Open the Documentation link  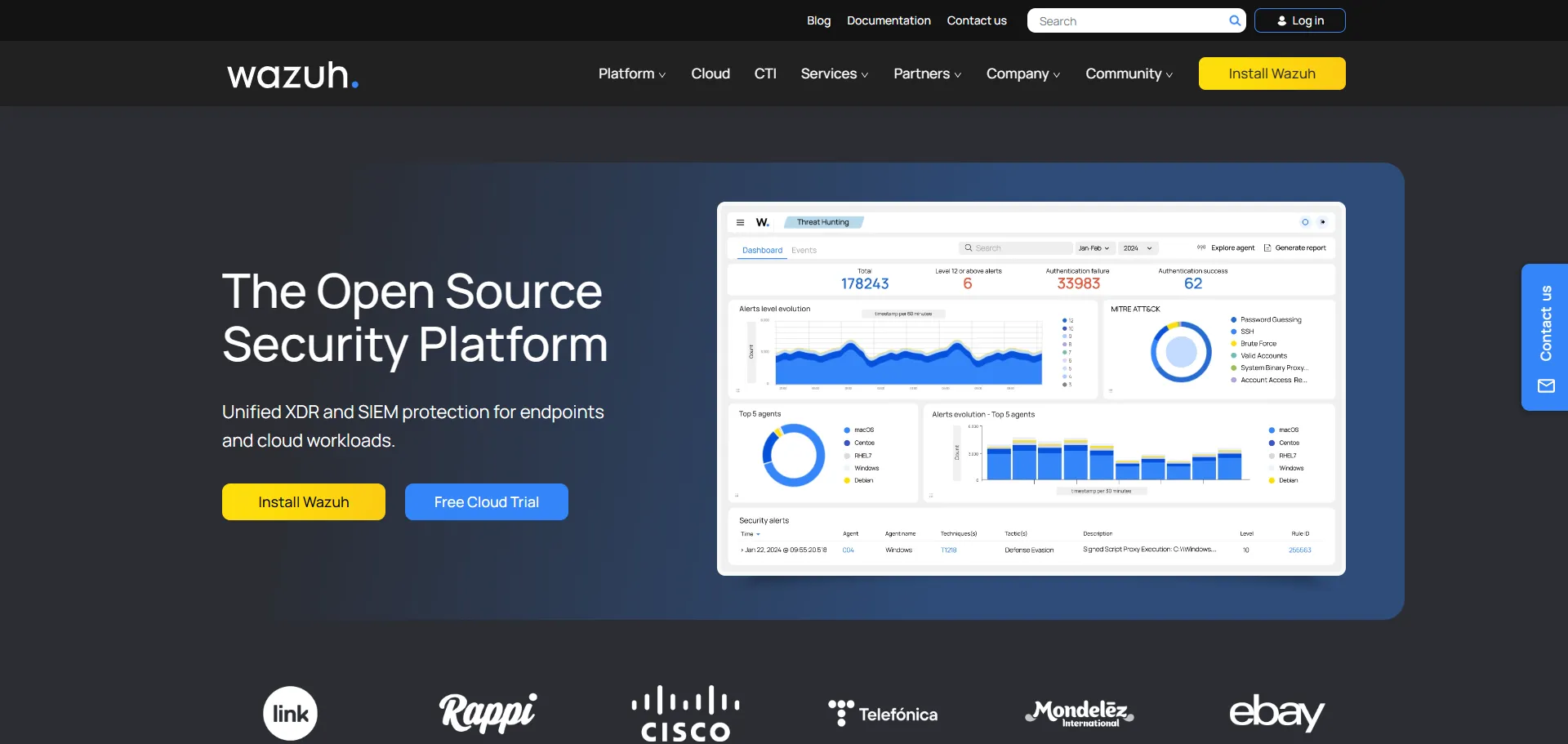point(889,20)
